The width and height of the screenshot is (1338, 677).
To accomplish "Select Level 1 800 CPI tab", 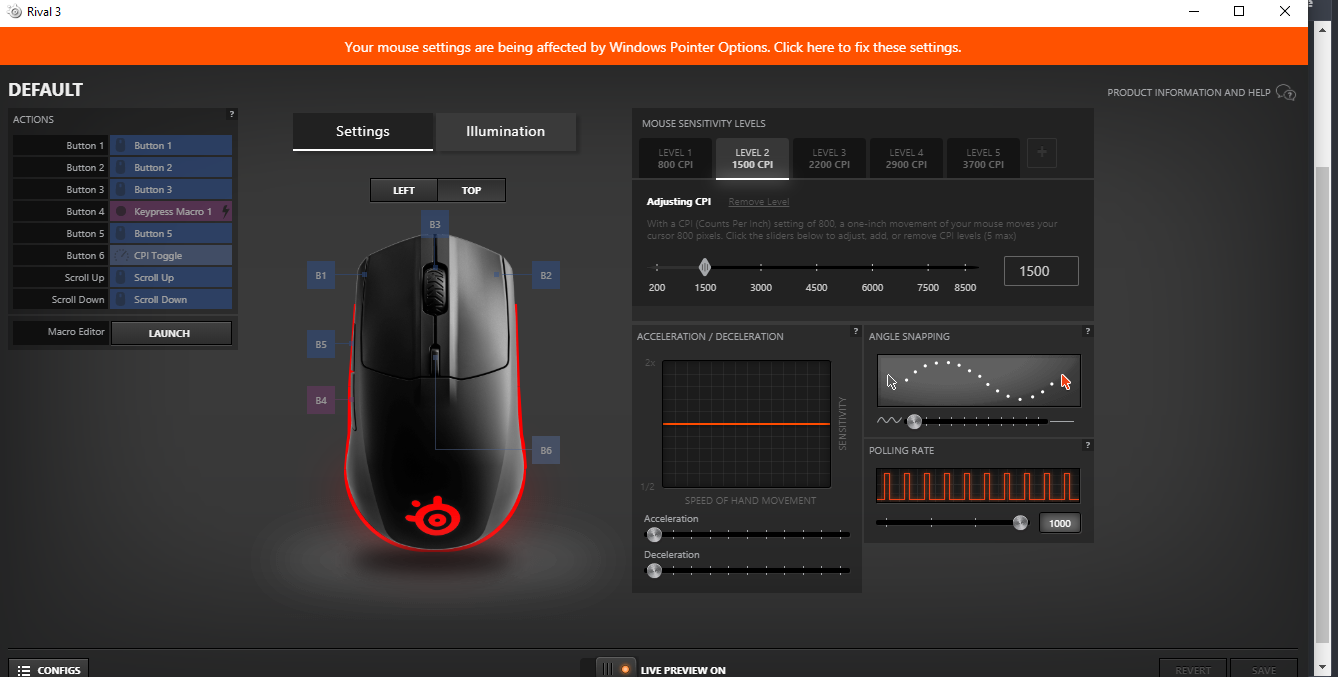I will (675, 158).
